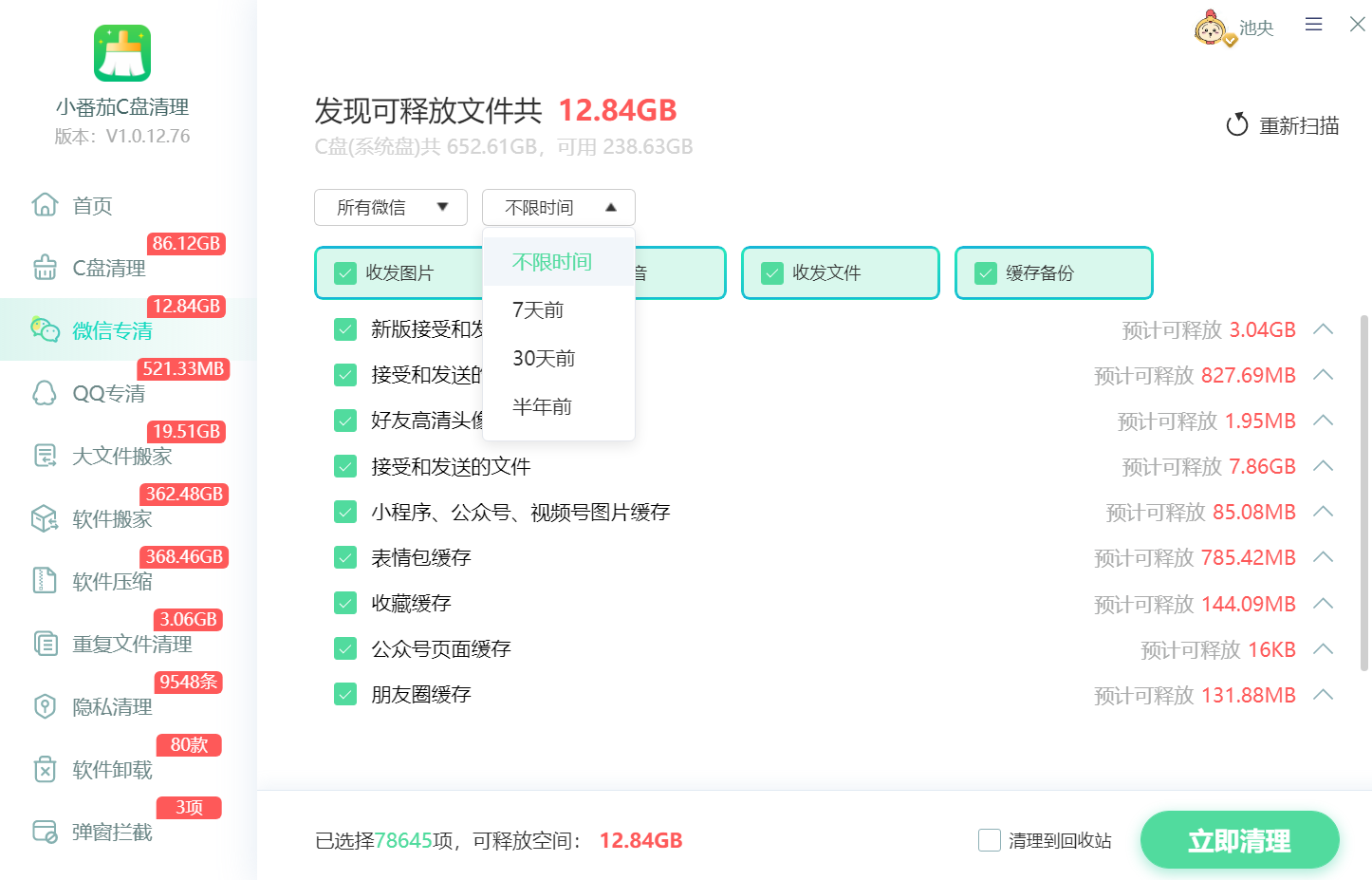Open the hamburger menu icon
This screenshot has height=880, width=1372.
tap(1313, 25)
